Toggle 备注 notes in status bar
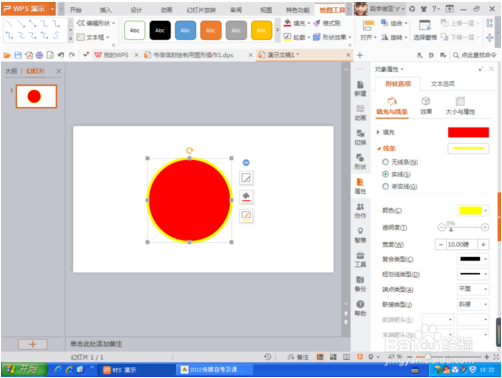 coord(298,357)
